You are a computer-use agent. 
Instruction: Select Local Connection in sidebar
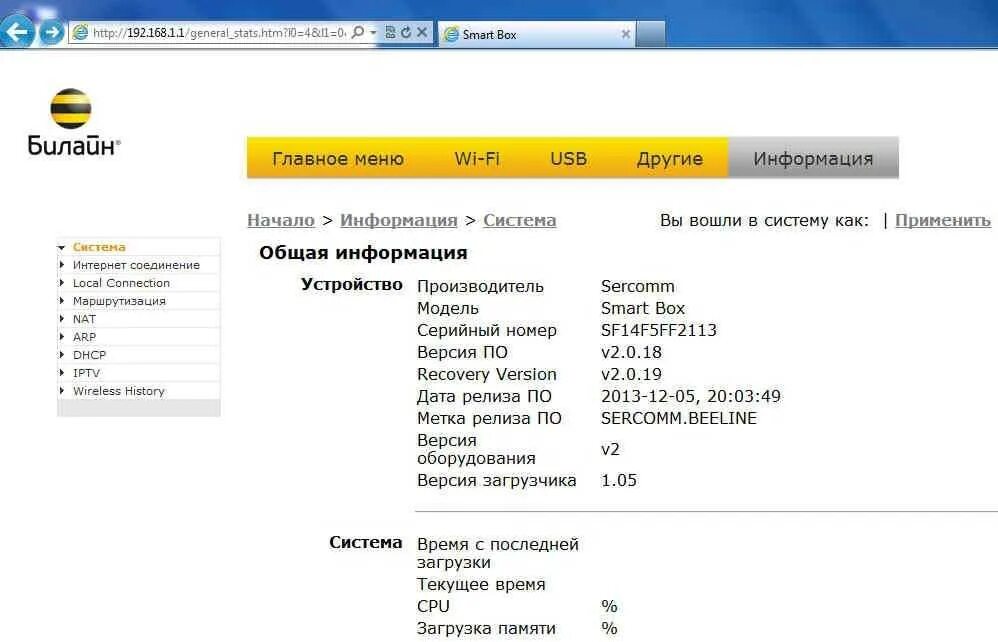coord(121,283)
